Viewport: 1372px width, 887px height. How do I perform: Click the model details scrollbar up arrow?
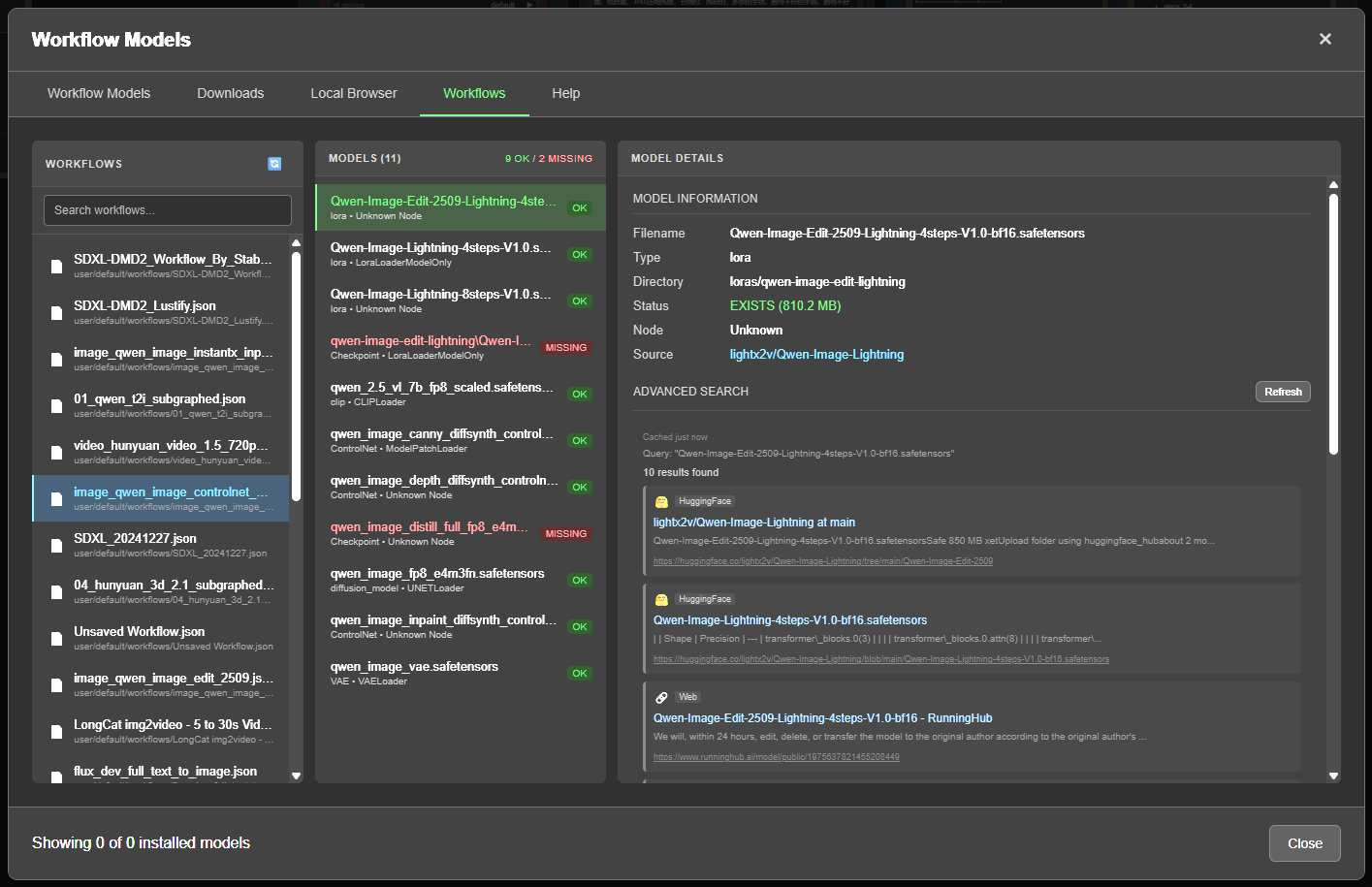coord(1334,184)
